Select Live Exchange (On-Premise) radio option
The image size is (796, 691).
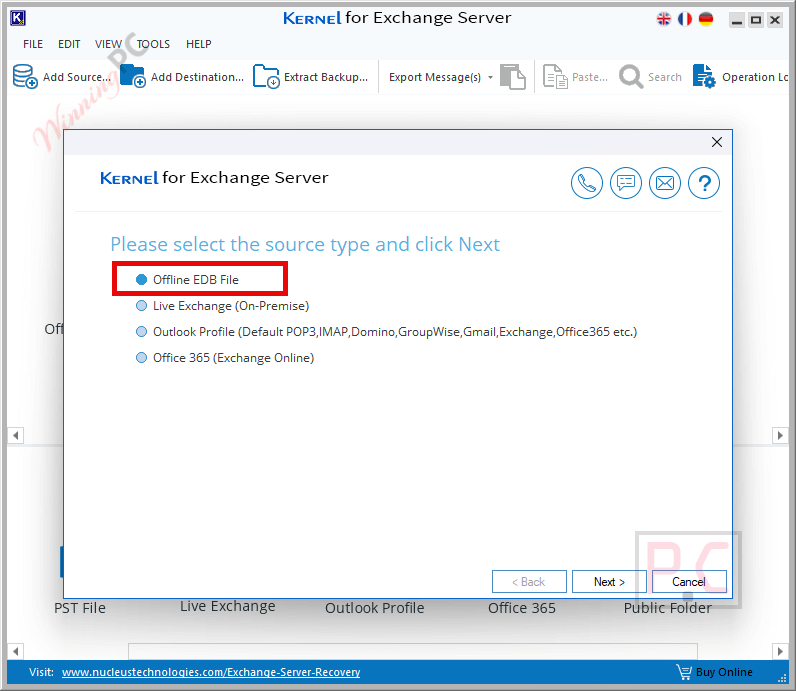pyautogui.click(x=222, y=306)
